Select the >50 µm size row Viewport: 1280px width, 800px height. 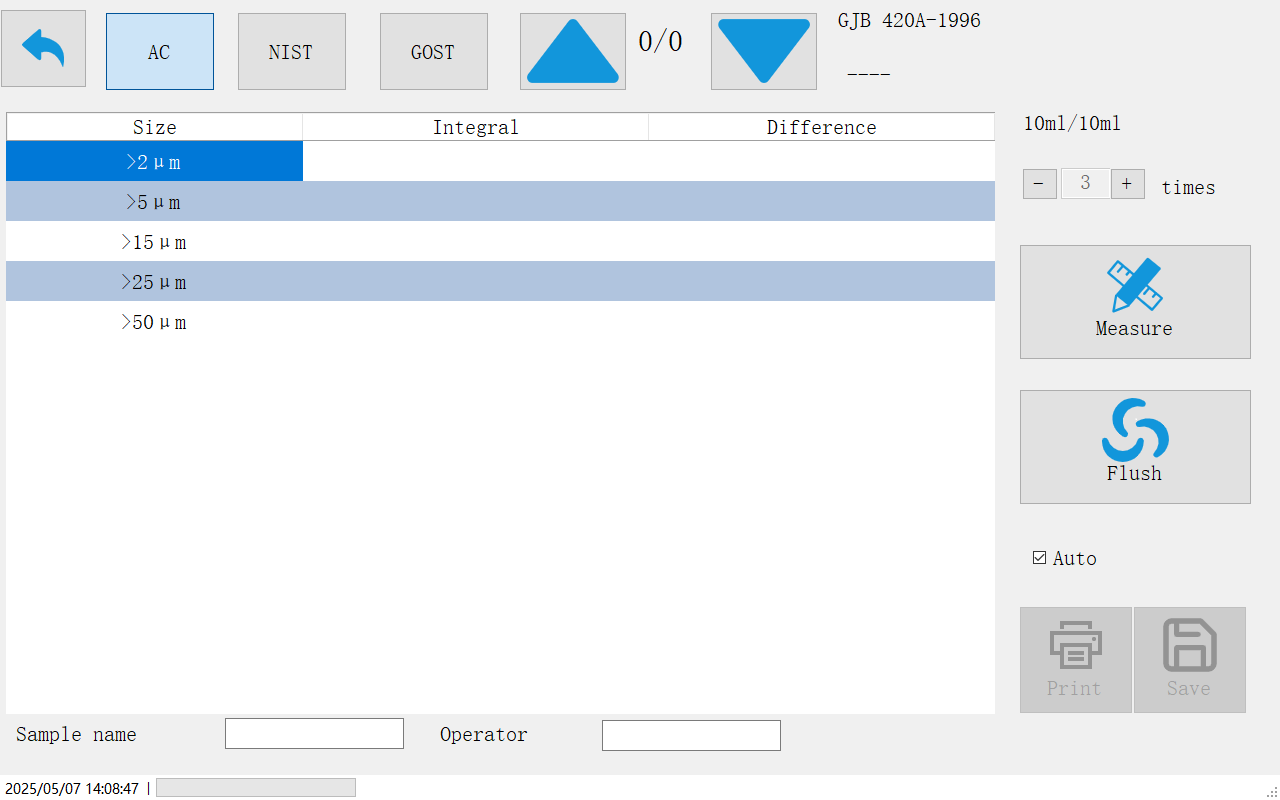tap(154, 322)
